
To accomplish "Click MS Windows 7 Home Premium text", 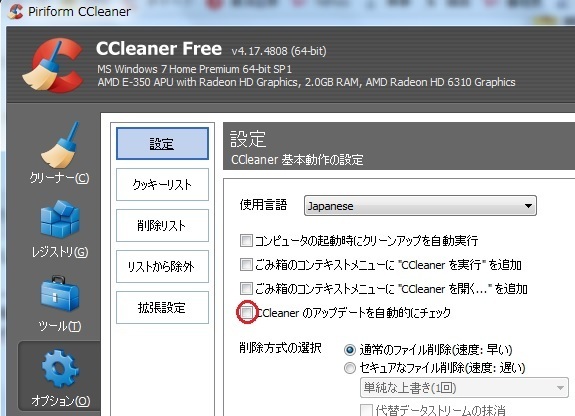I will [x=194, y=69].
